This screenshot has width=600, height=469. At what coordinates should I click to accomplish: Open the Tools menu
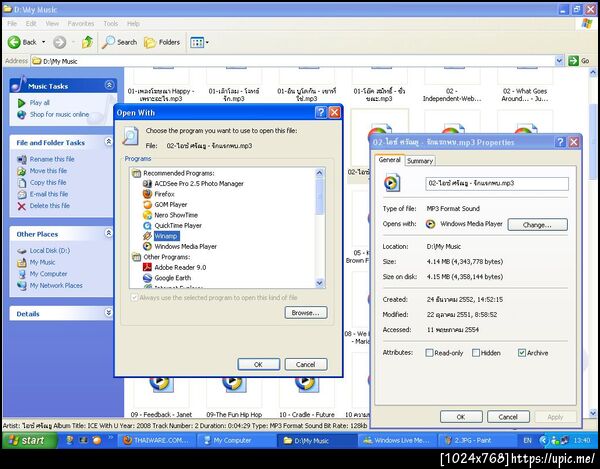111,24
